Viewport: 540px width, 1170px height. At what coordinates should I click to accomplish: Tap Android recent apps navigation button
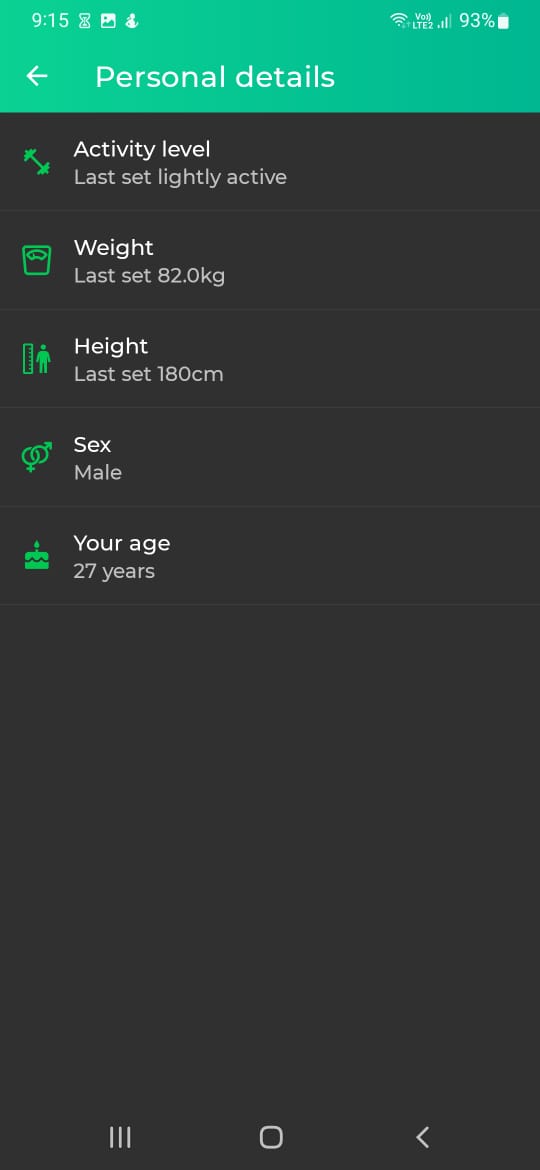[x=120, y=1137]
